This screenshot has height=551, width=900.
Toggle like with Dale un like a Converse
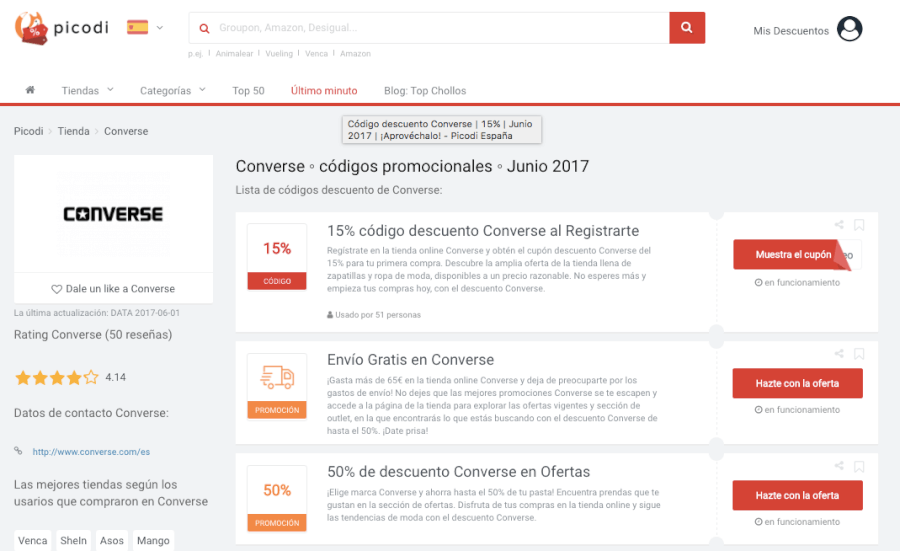click(x=113, y=288)
